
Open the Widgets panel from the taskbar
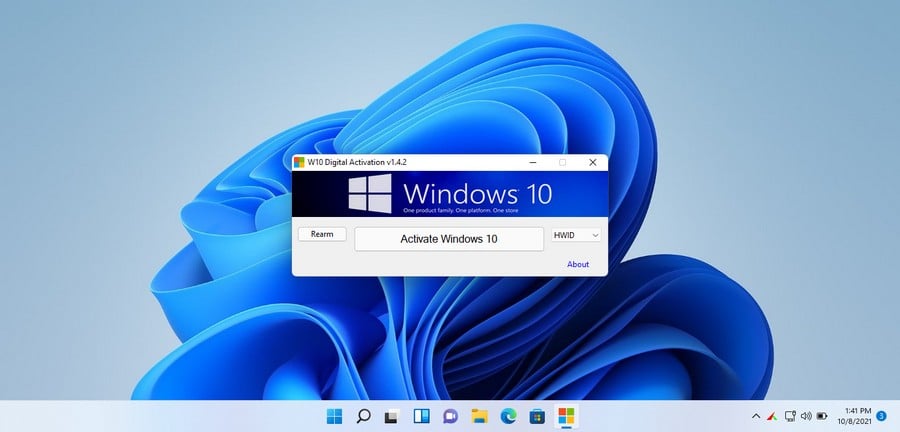pyautogui.click(x=421, y=416)
